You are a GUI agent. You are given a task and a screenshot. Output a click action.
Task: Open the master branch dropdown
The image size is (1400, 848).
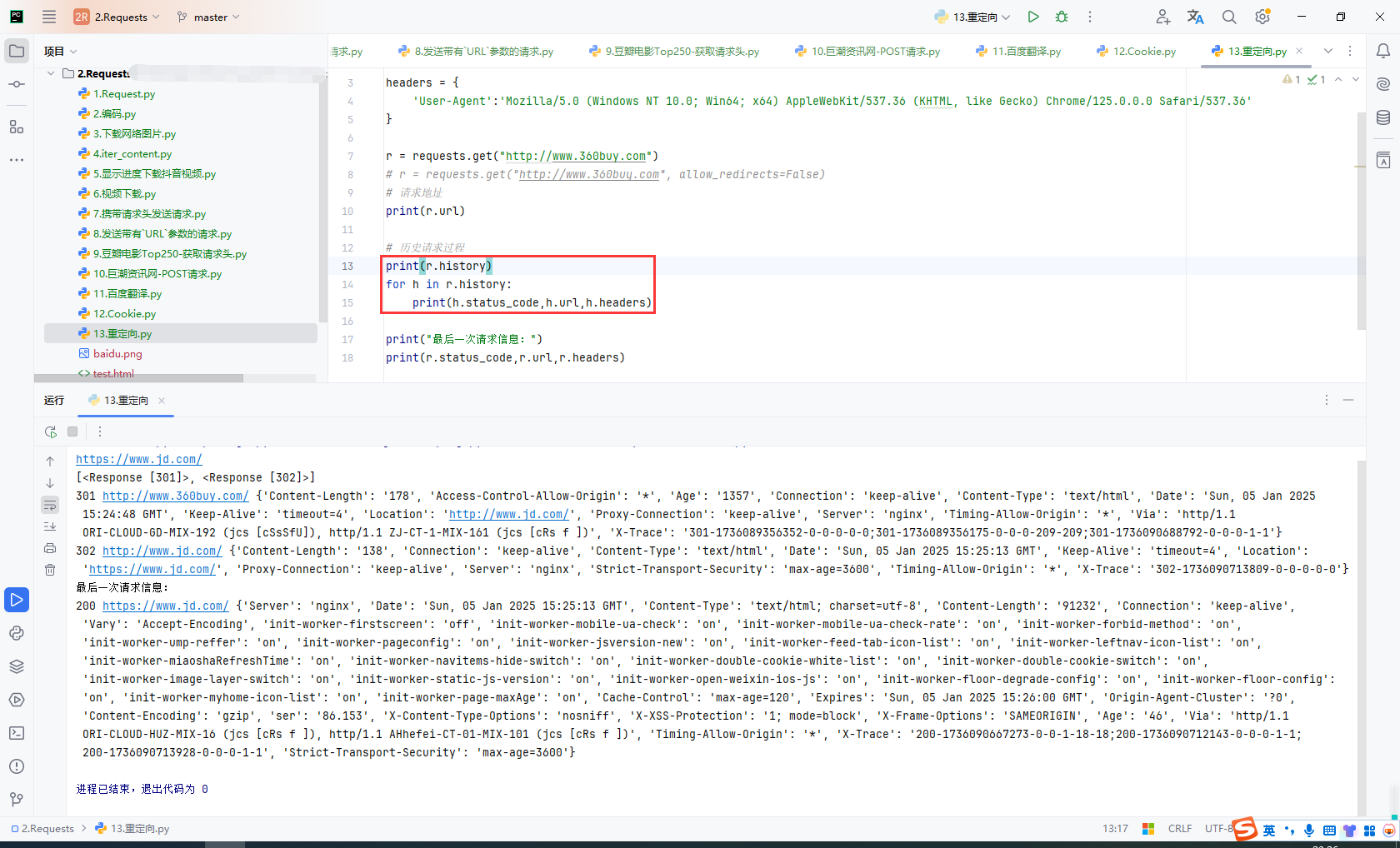pos(208,17)
